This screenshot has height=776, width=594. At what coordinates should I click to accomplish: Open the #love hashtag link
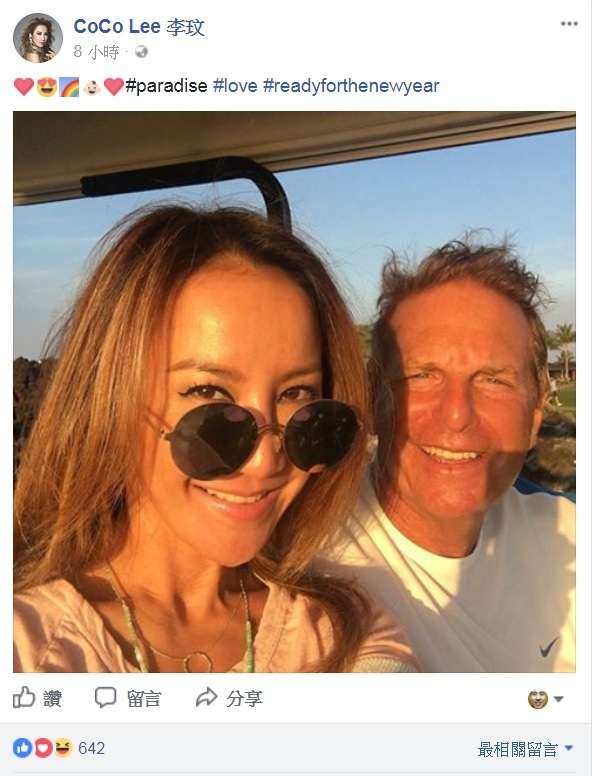(x=235, y=86)
